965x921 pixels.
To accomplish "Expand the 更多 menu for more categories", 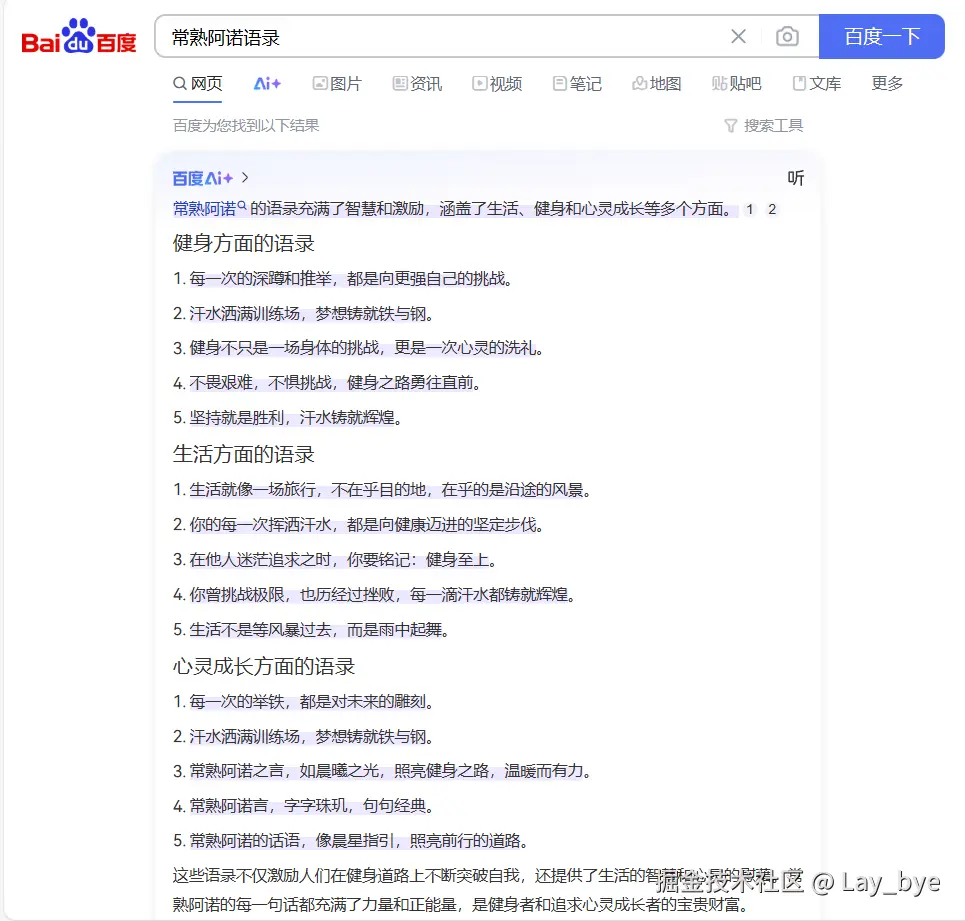I will [x=886, y=84].
